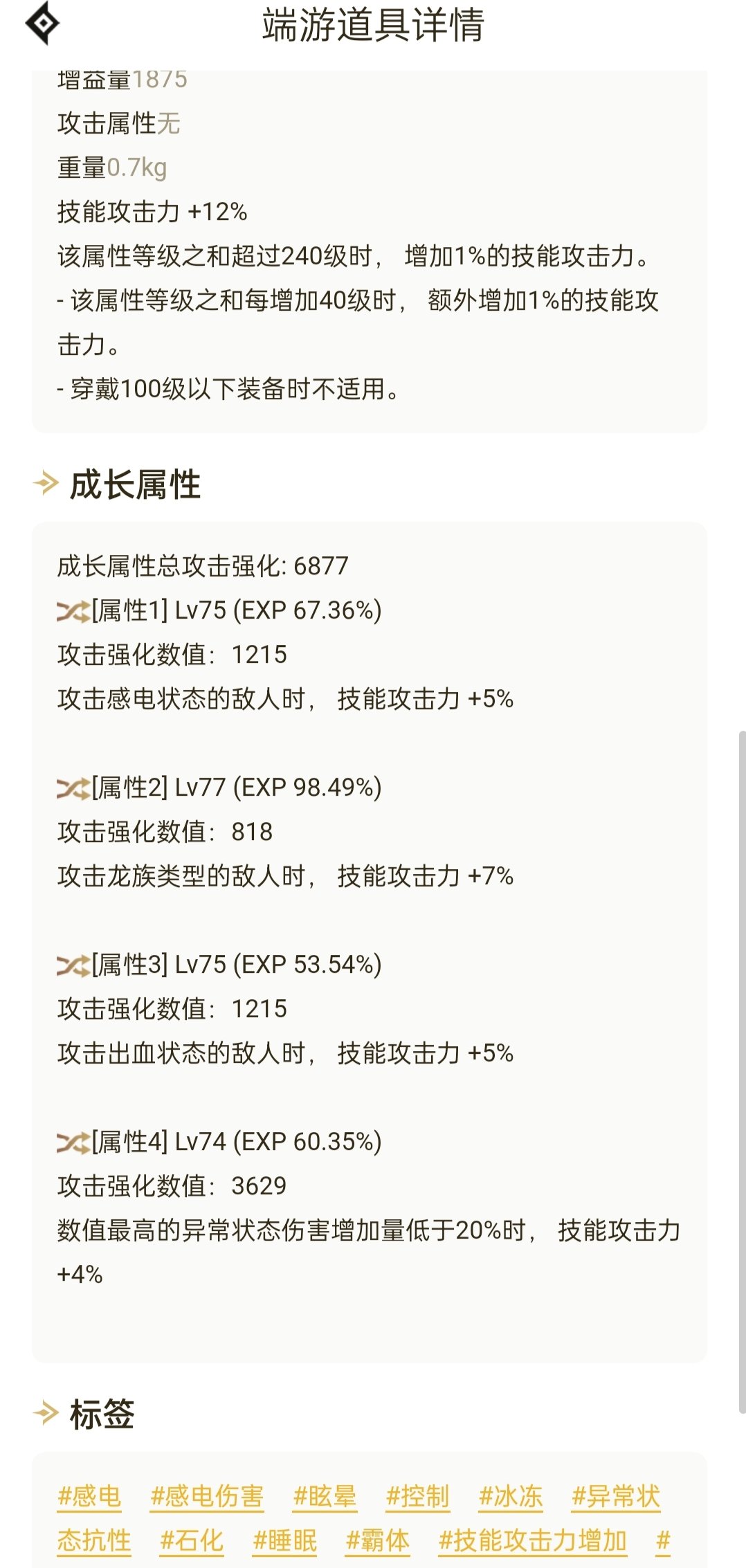
Task: Click the page scrollbar on the right edge
Action: pyautogui.click(x=742, y=1070)
